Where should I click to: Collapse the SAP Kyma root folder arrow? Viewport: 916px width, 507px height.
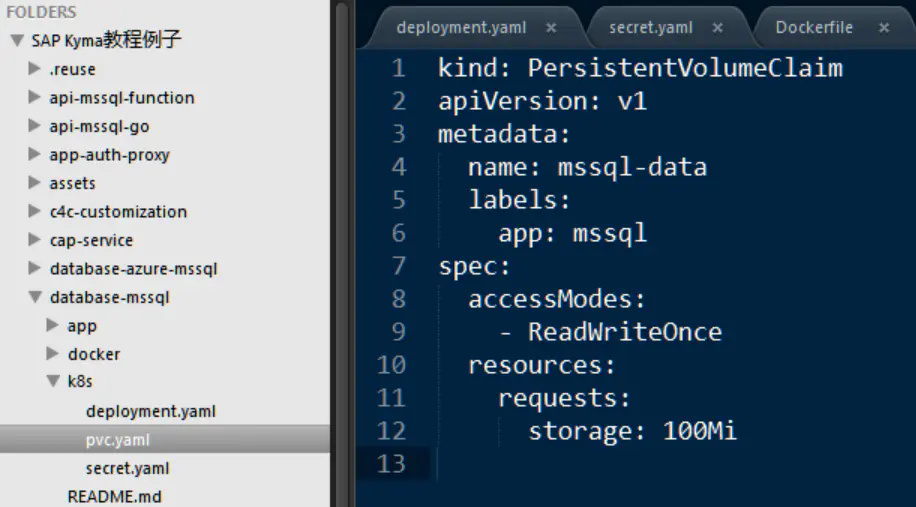pyautogui.click(x=17, y=40)
